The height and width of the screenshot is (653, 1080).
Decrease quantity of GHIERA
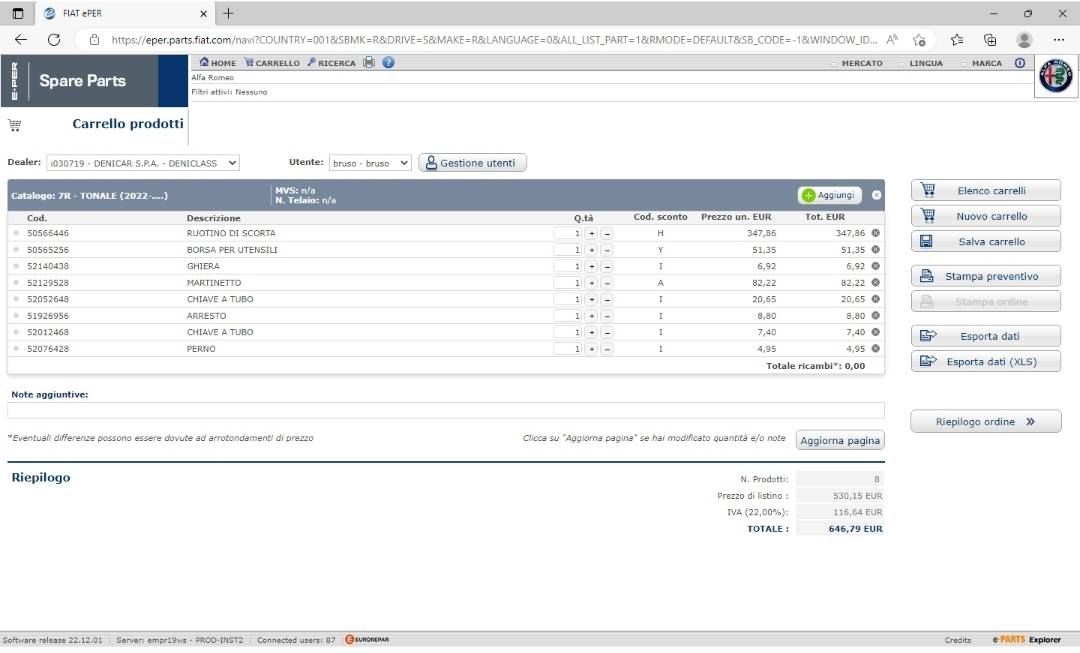[607, 267]
